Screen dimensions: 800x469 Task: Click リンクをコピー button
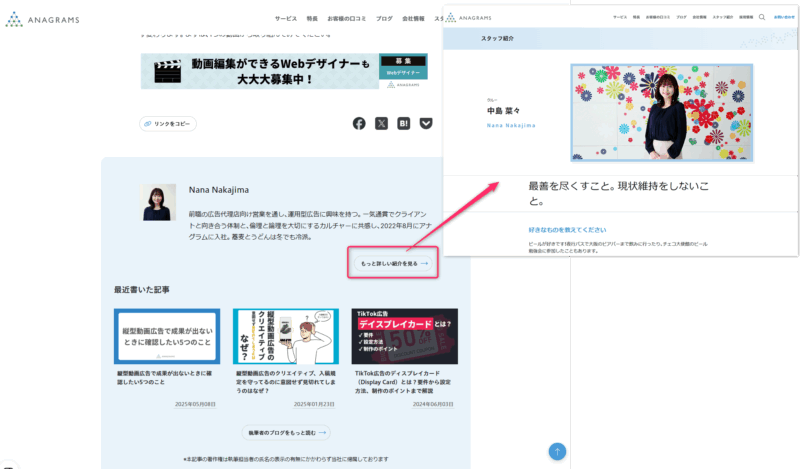click(168, 124)
